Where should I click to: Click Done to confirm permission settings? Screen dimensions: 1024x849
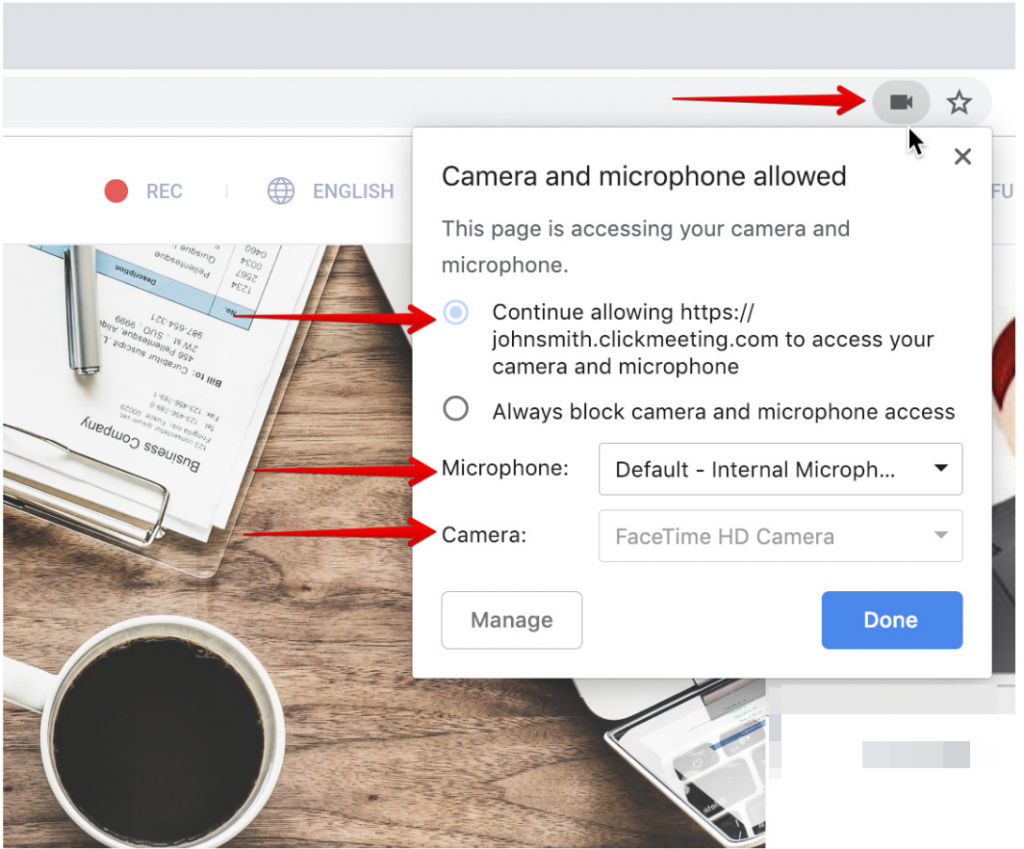point(891,620)
